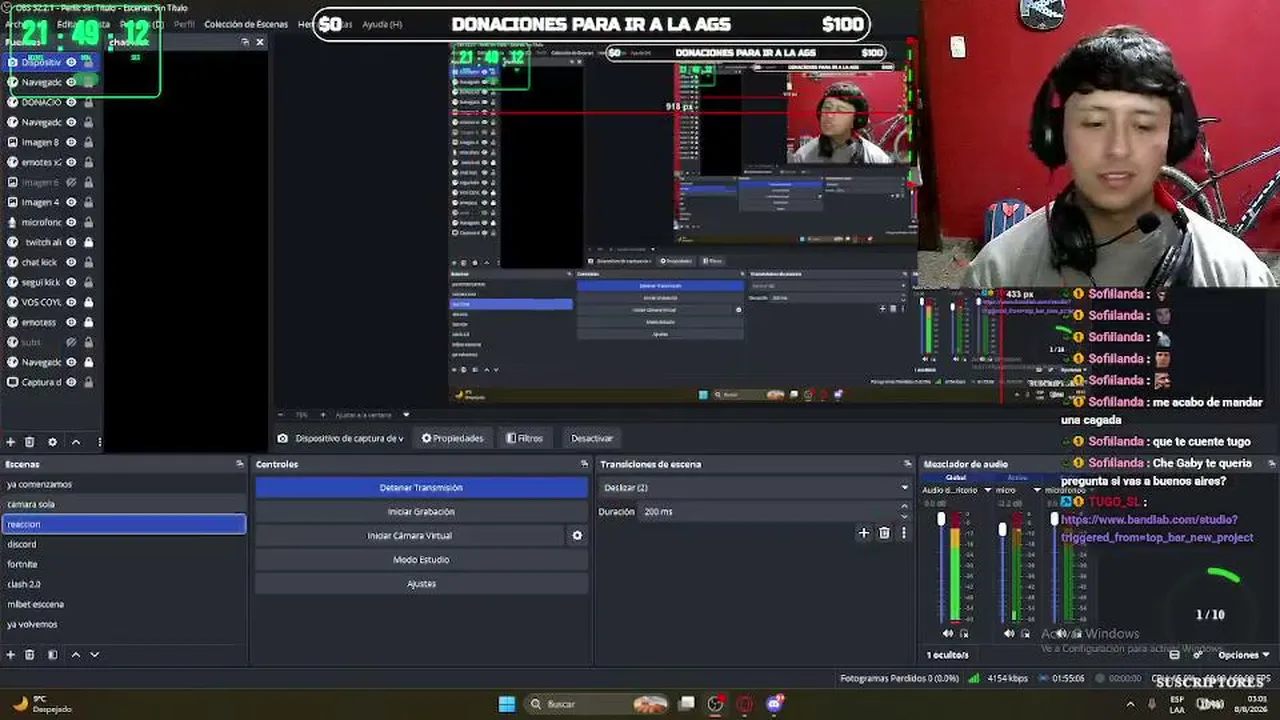Open transition properties three-dot menu
1280x720 pixels.
pos(904,533)
